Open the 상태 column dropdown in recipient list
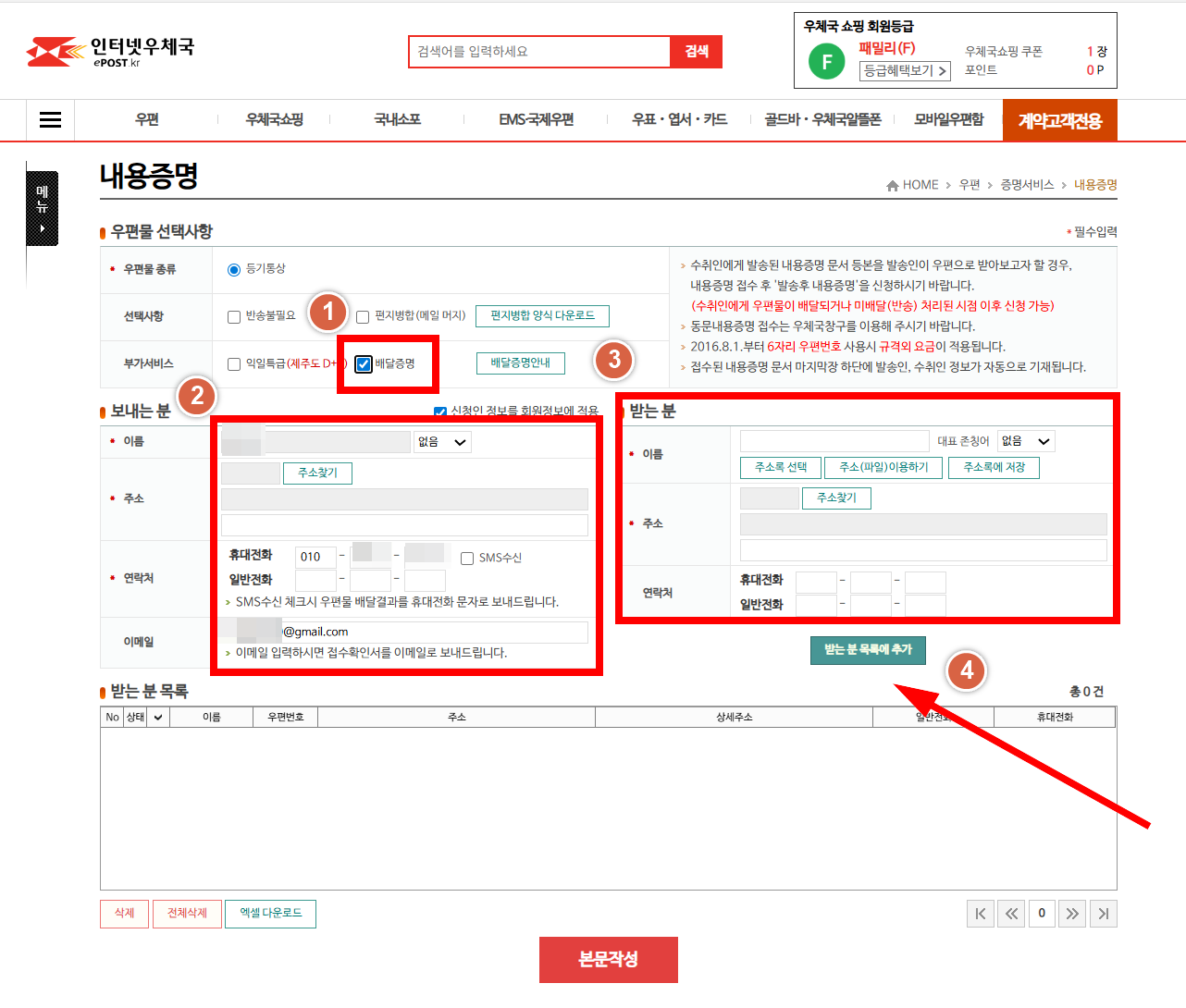This screenshot has width=1186, height=1008. point(157,716)
